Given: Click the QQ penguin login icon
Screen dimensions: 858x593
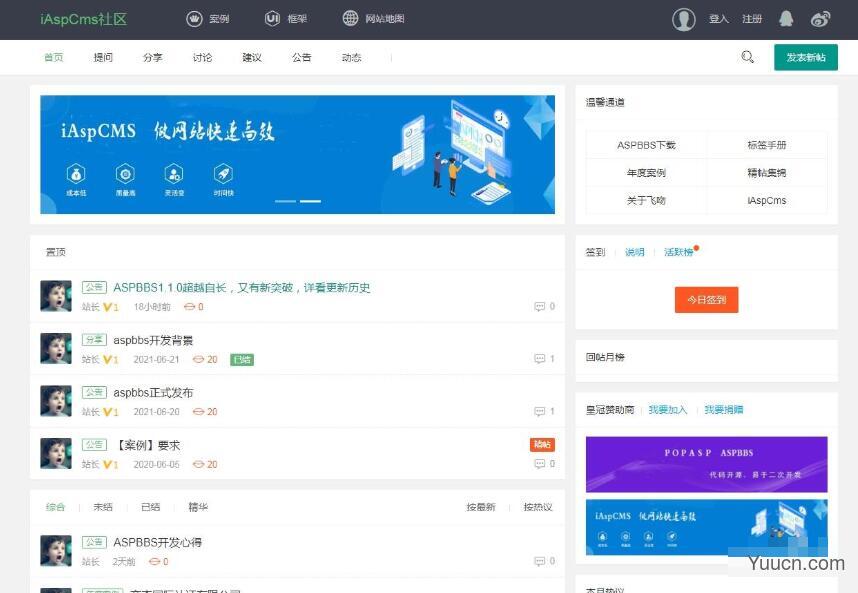Looking at the screenshot, I should [786, 19].
